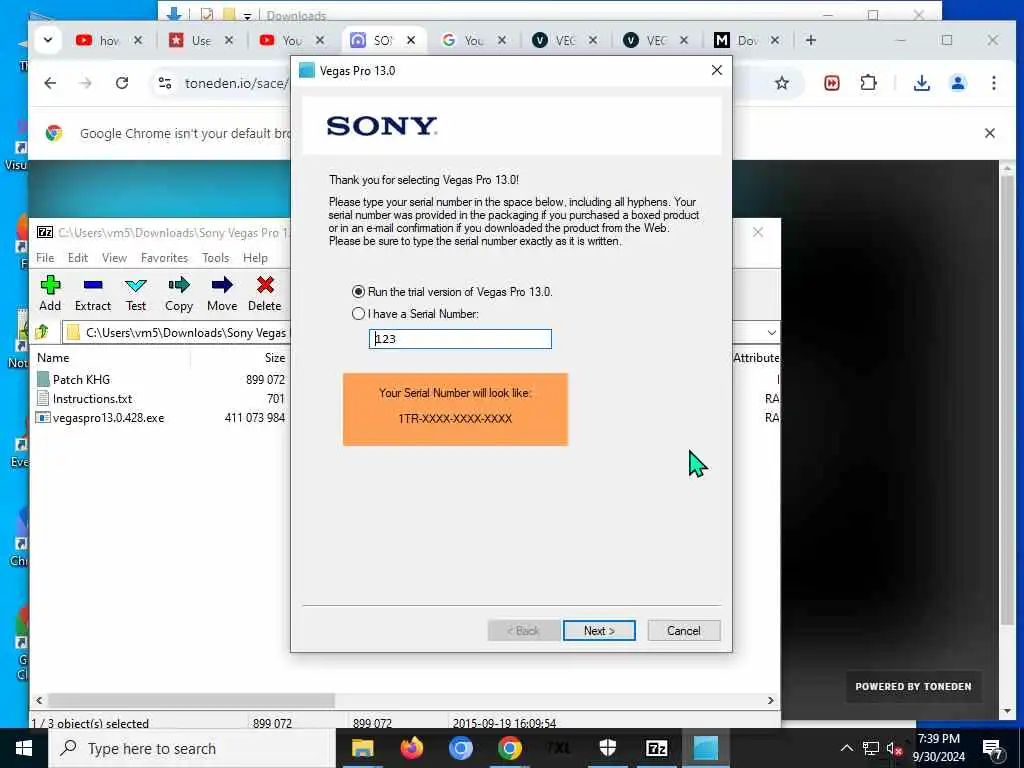Open Chrome downloads icon
The width and height of the screenshot is (1024, 768).
pyautogui.click(x=921, y=83)
